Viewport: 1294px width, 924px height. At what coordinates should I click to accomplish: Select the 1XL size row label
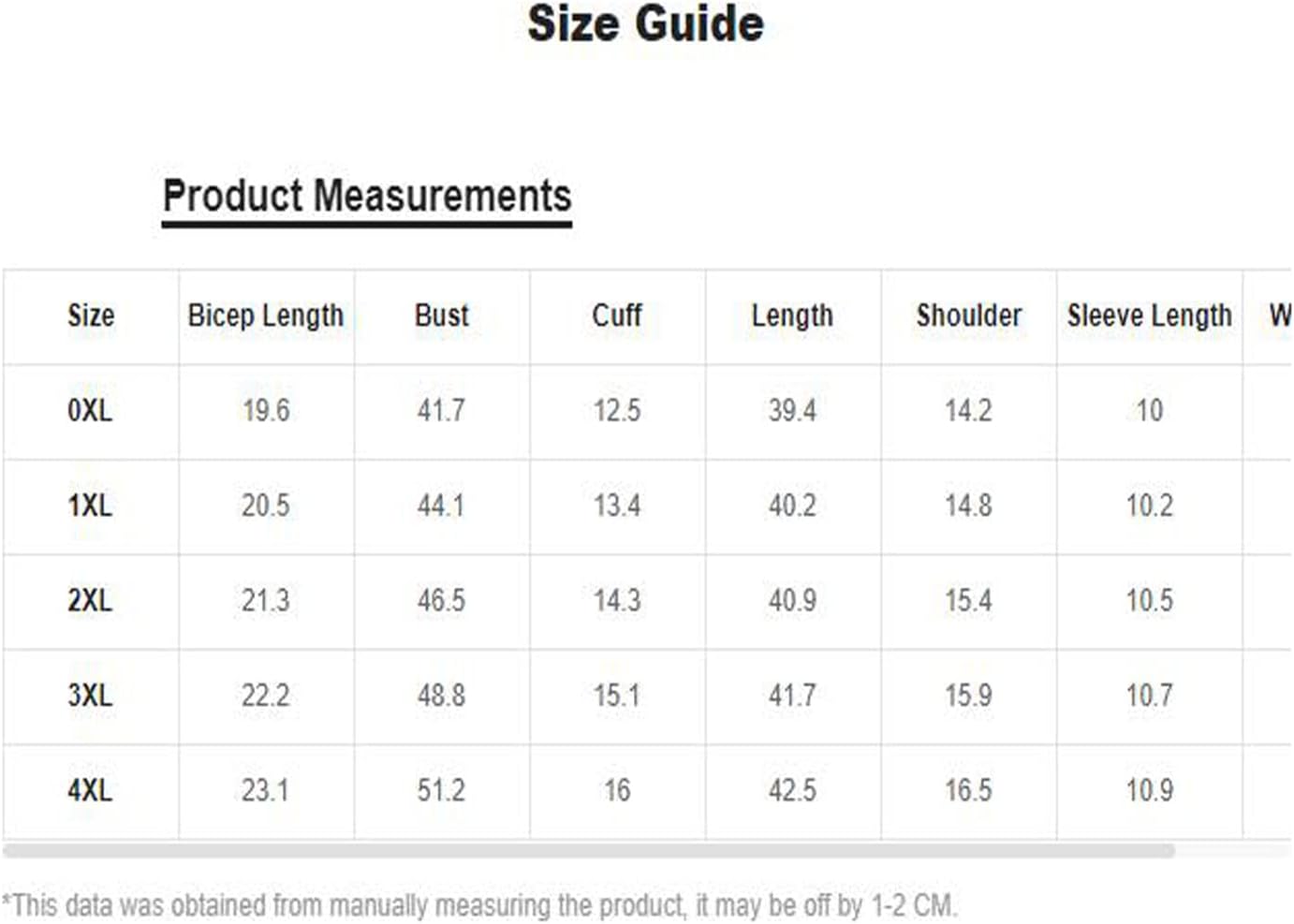pyautogui.click(x=90, y=506)
